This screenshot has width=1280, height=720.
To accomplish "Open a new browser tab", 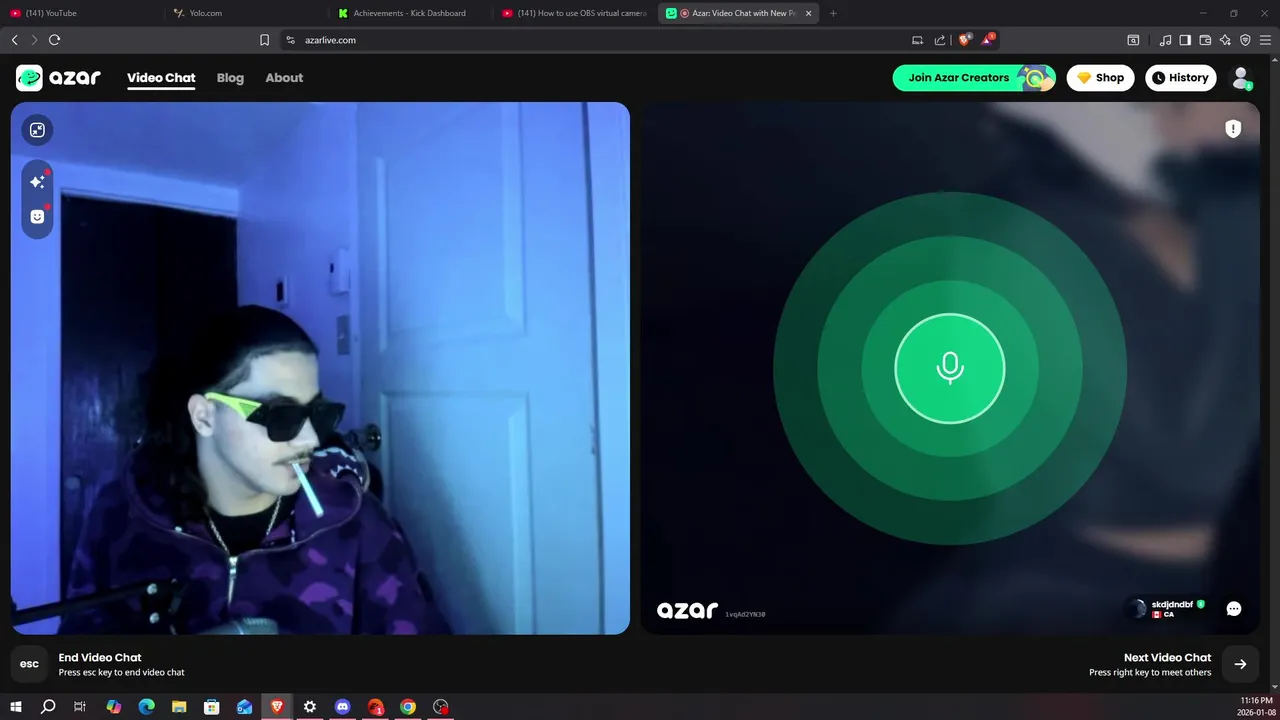I will (833, 13).
